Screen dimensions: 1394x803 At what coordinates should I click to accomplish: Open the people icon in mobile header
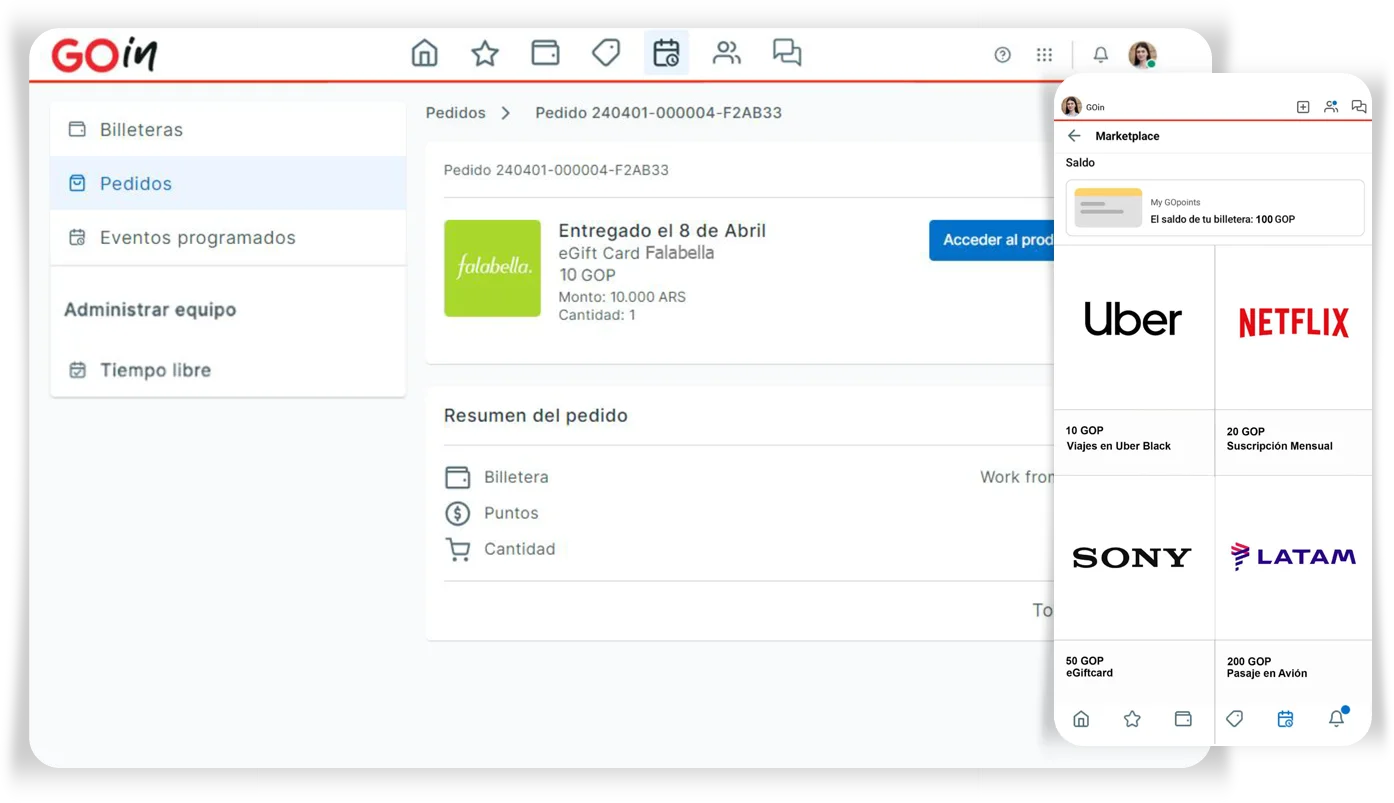click(x=1331, y=107)
